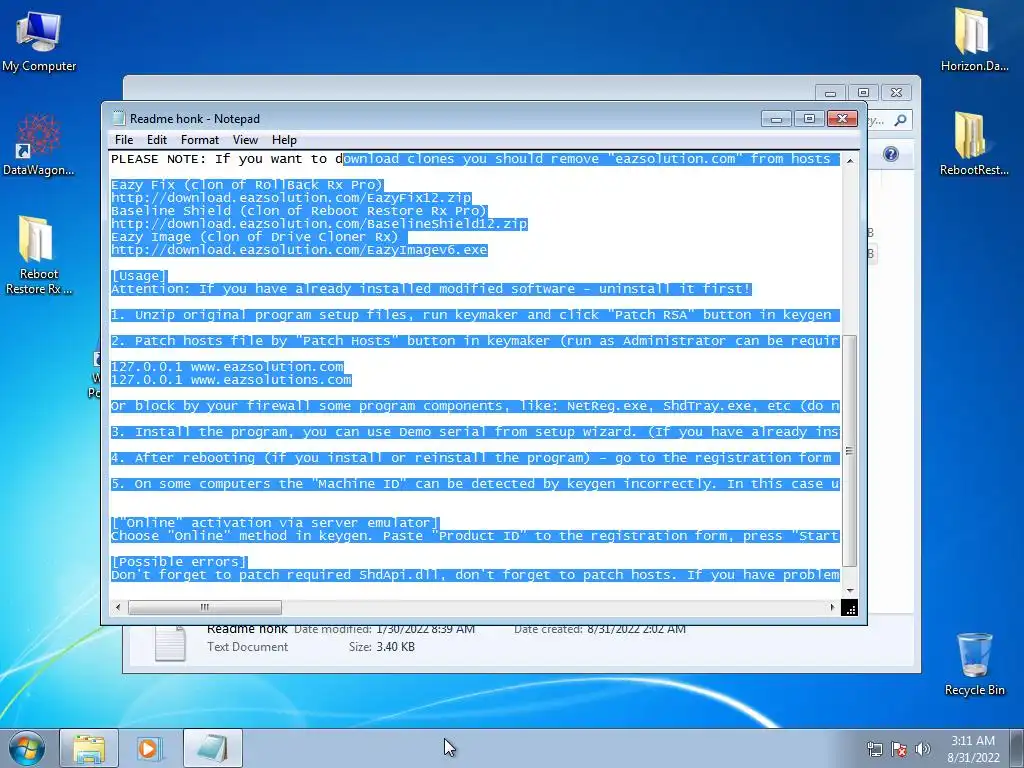The image size is (1024, 768).
Task: Click the Notepad title bar icon
Action: (118, 118)
